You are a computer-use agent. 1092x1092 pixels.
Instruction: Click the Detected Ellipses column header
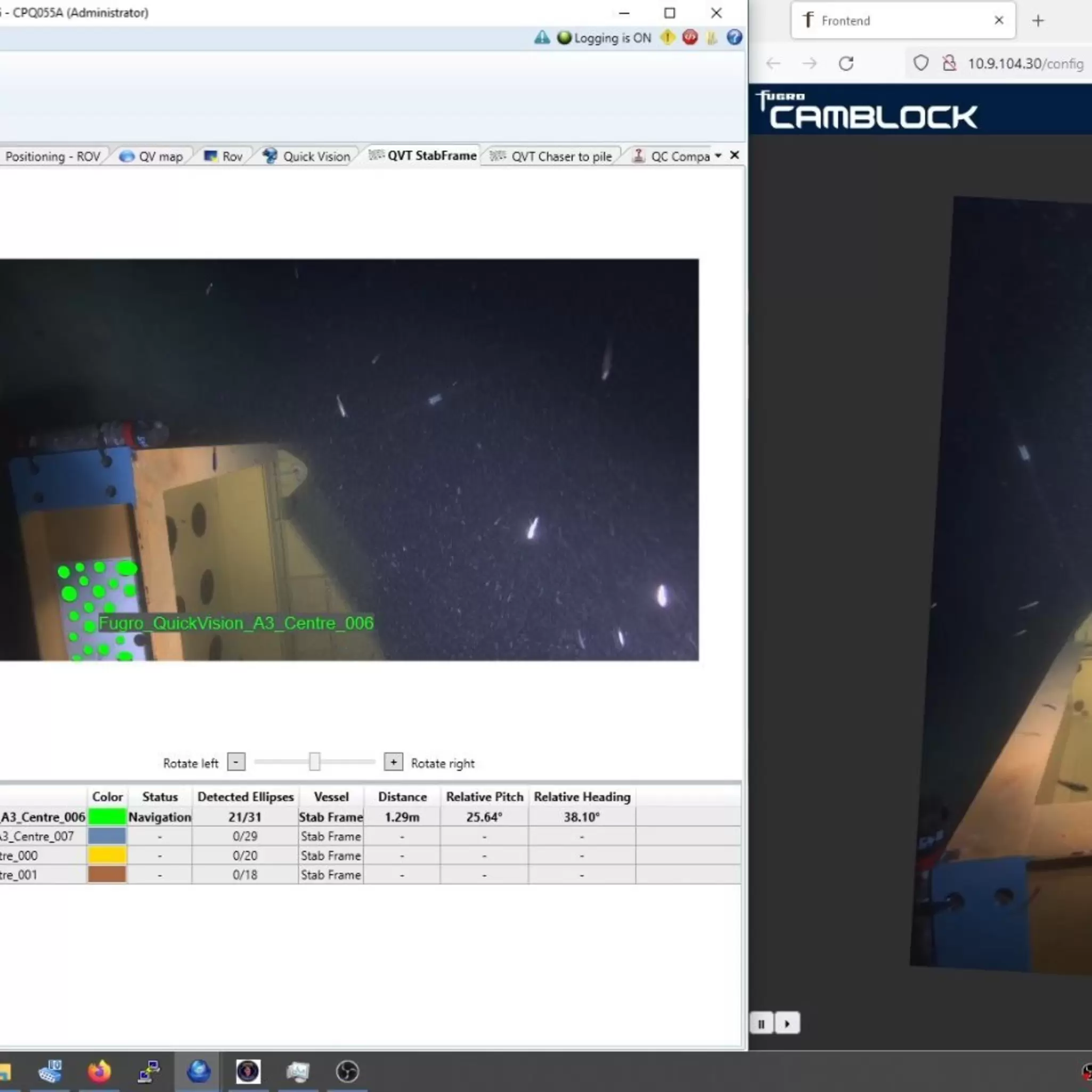click(x=246, y=797)
